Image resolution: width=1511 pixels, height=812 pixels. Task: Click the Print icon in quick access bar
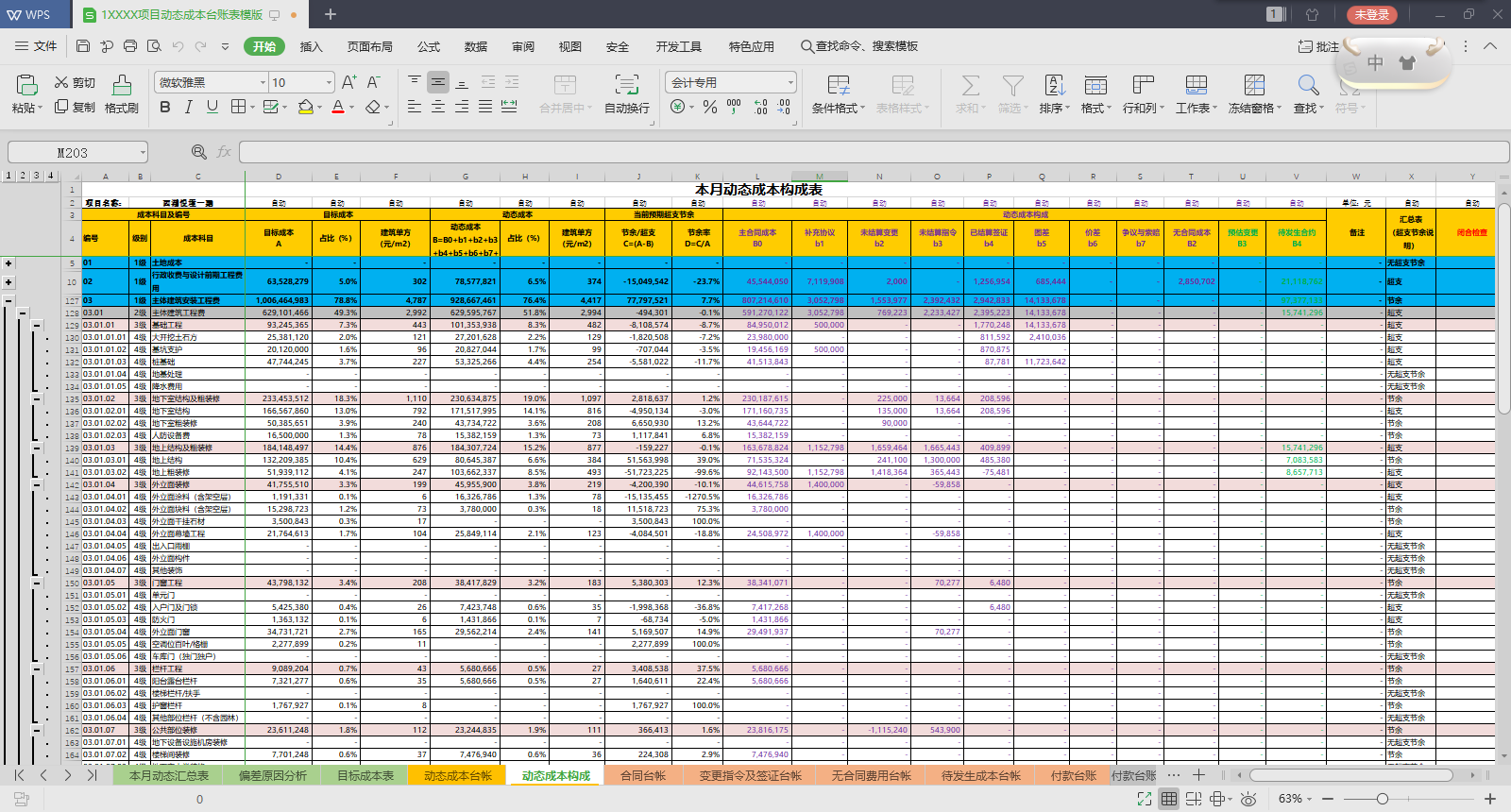click(130, 46)
